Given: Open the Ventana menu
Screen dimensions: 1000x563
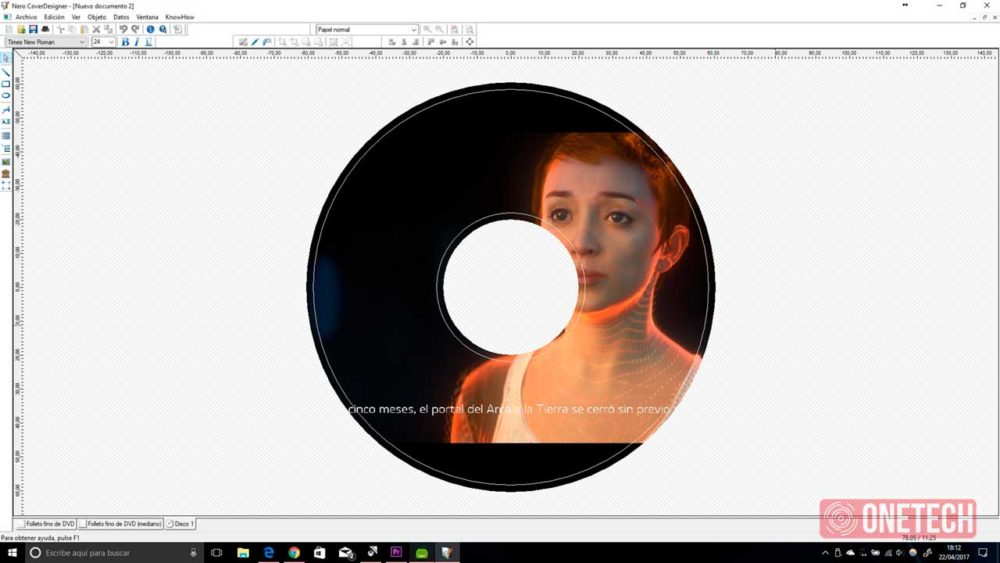Looking at the screenshot, I should (x=147, y=17).
